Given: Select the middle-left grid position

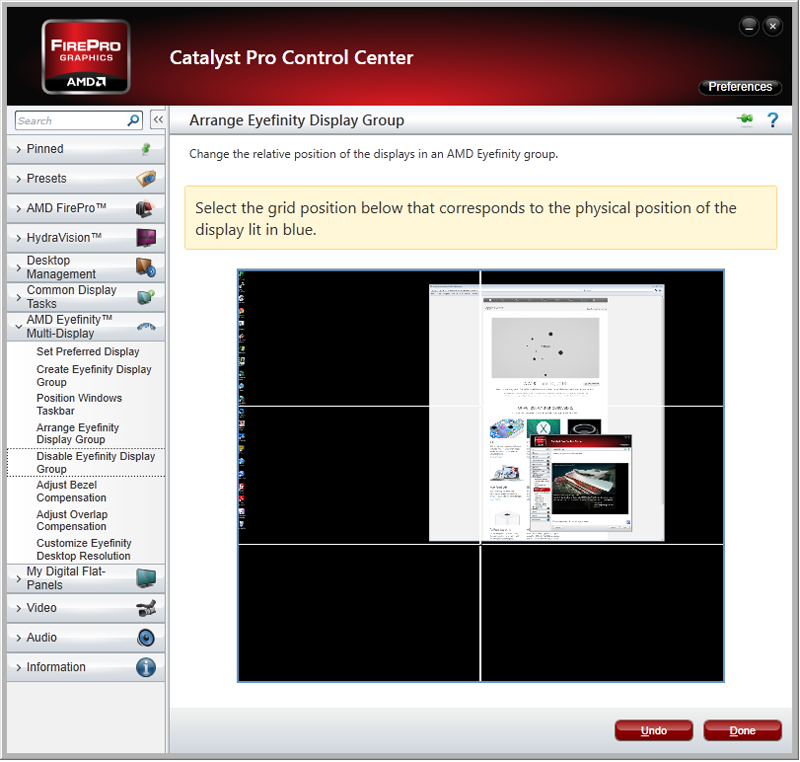Looking at the screenshot, I should [x=359, y=475].
